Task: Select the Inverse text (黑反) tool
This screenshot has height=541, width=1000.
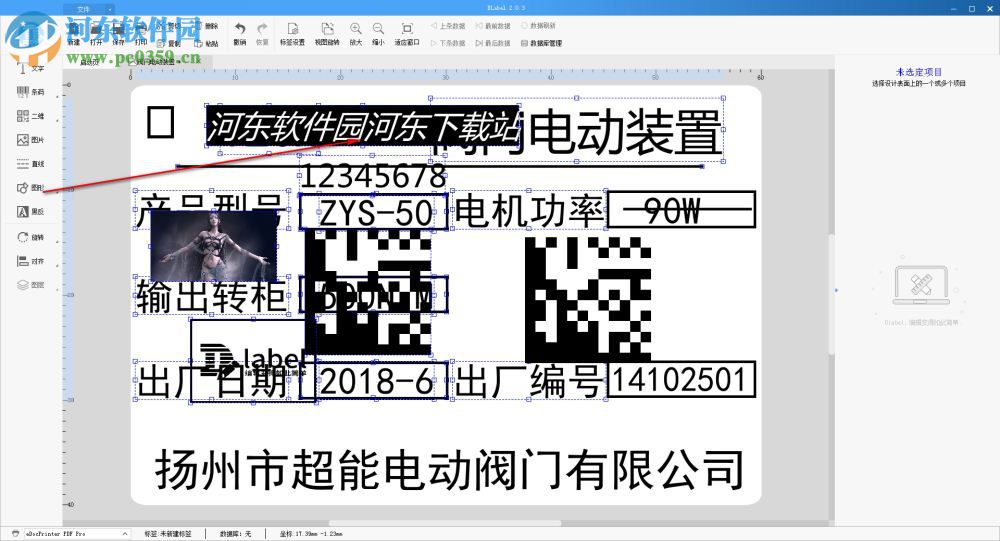Action: 30,211
